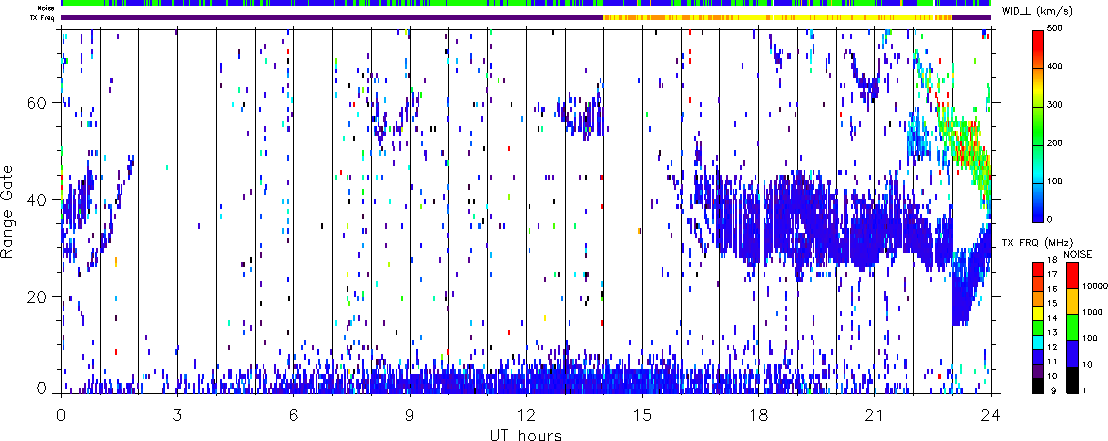Screen dimensions: 1108x441
Task: Click the "500" label on the WID scale
Action: coord(1057,29)
